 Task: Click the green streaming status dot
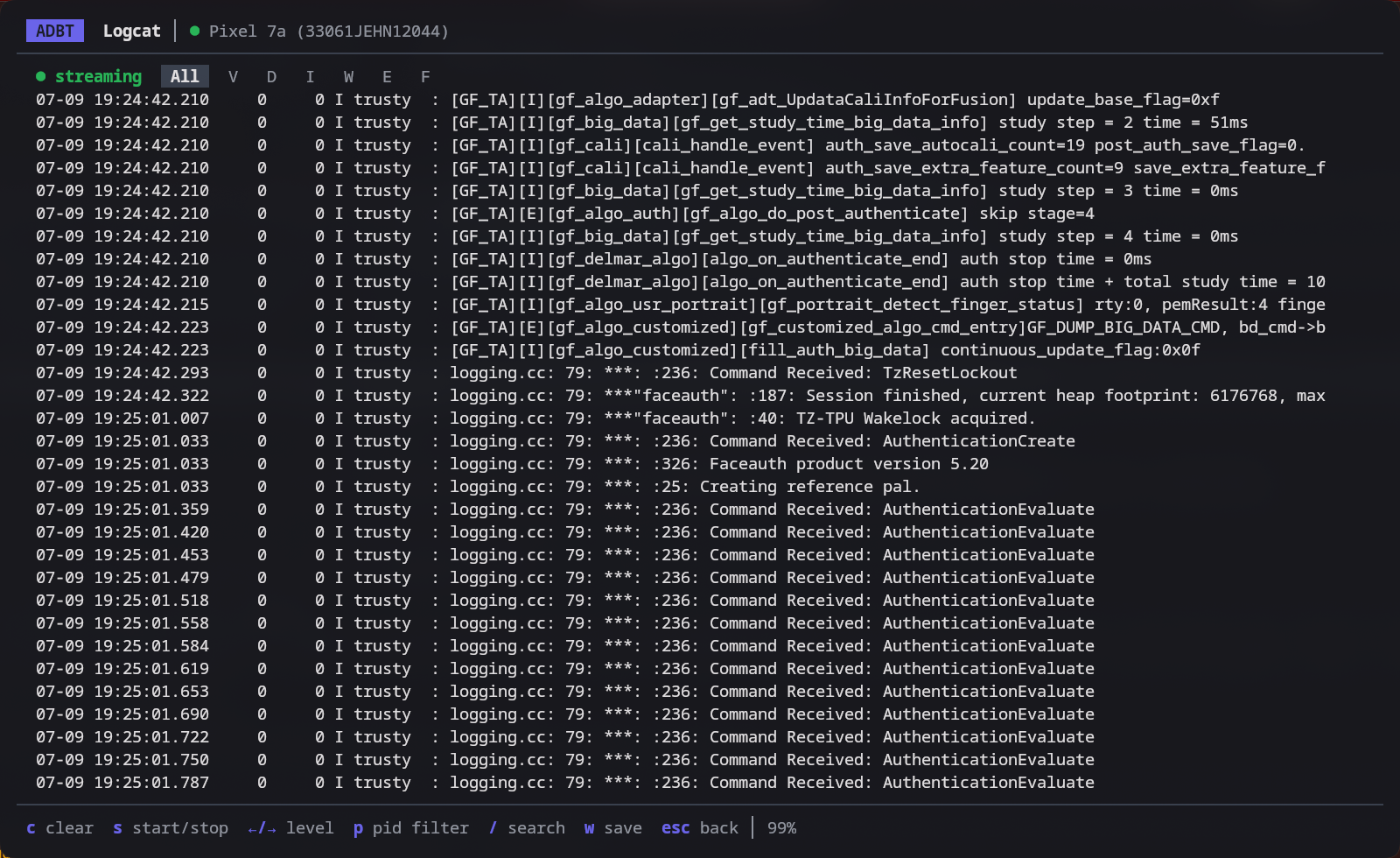pyautogui.click(x=40, y=76)
